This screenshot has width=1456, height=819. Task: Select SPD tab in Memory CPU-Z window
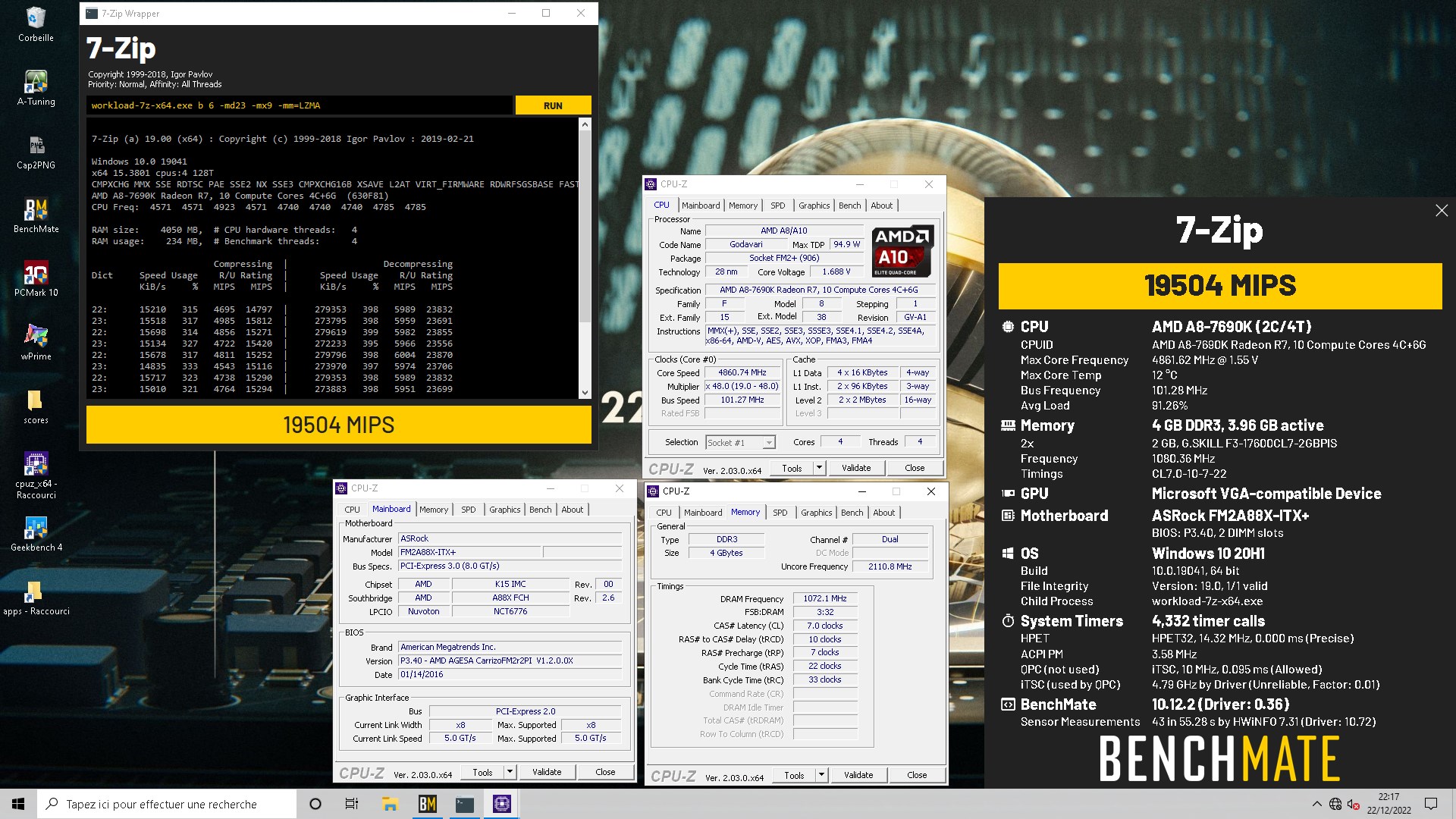tap(780, 513)
